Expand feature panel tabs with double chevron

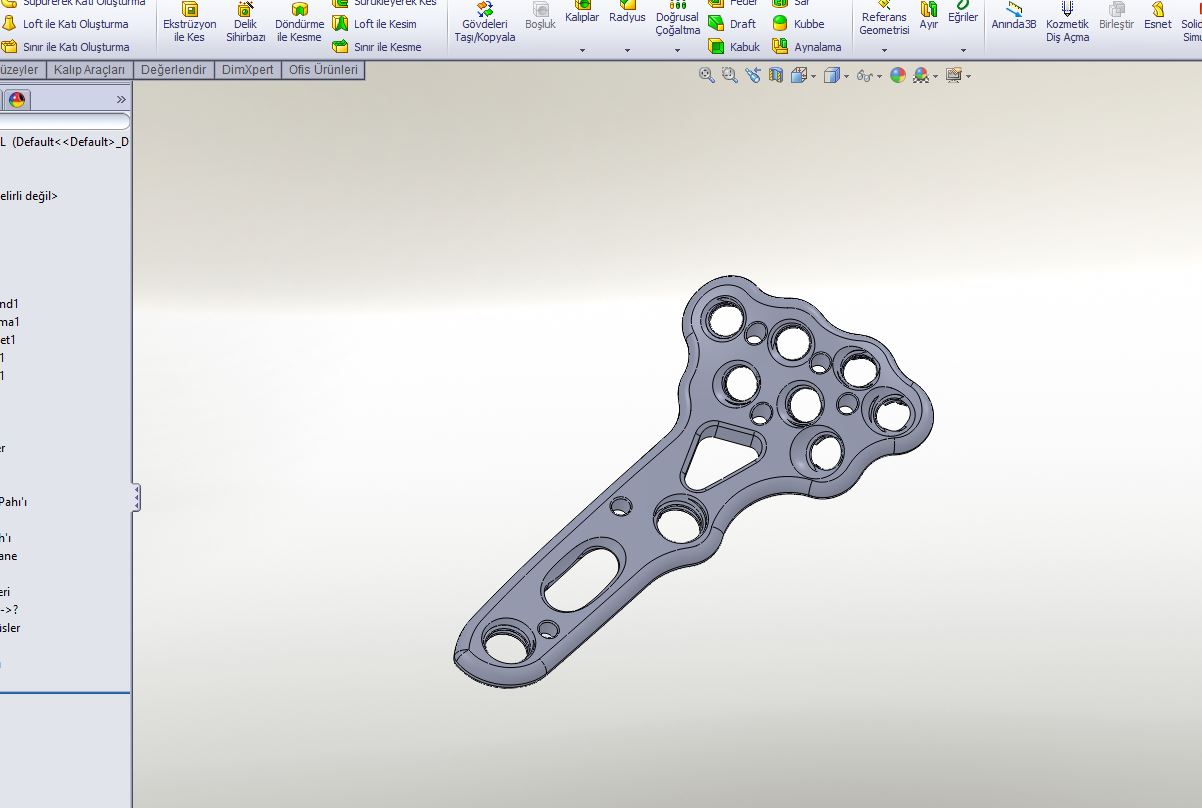[121, 99]
